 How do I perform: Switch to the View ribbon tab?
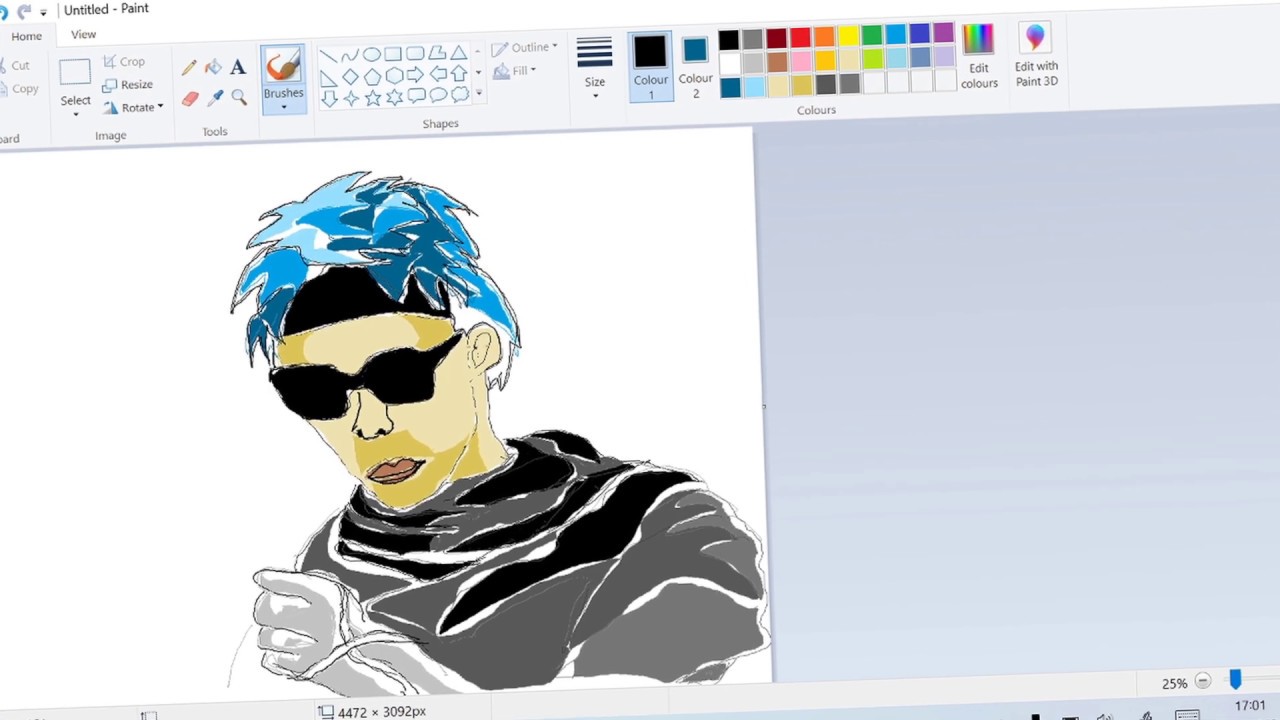(83, 34)
